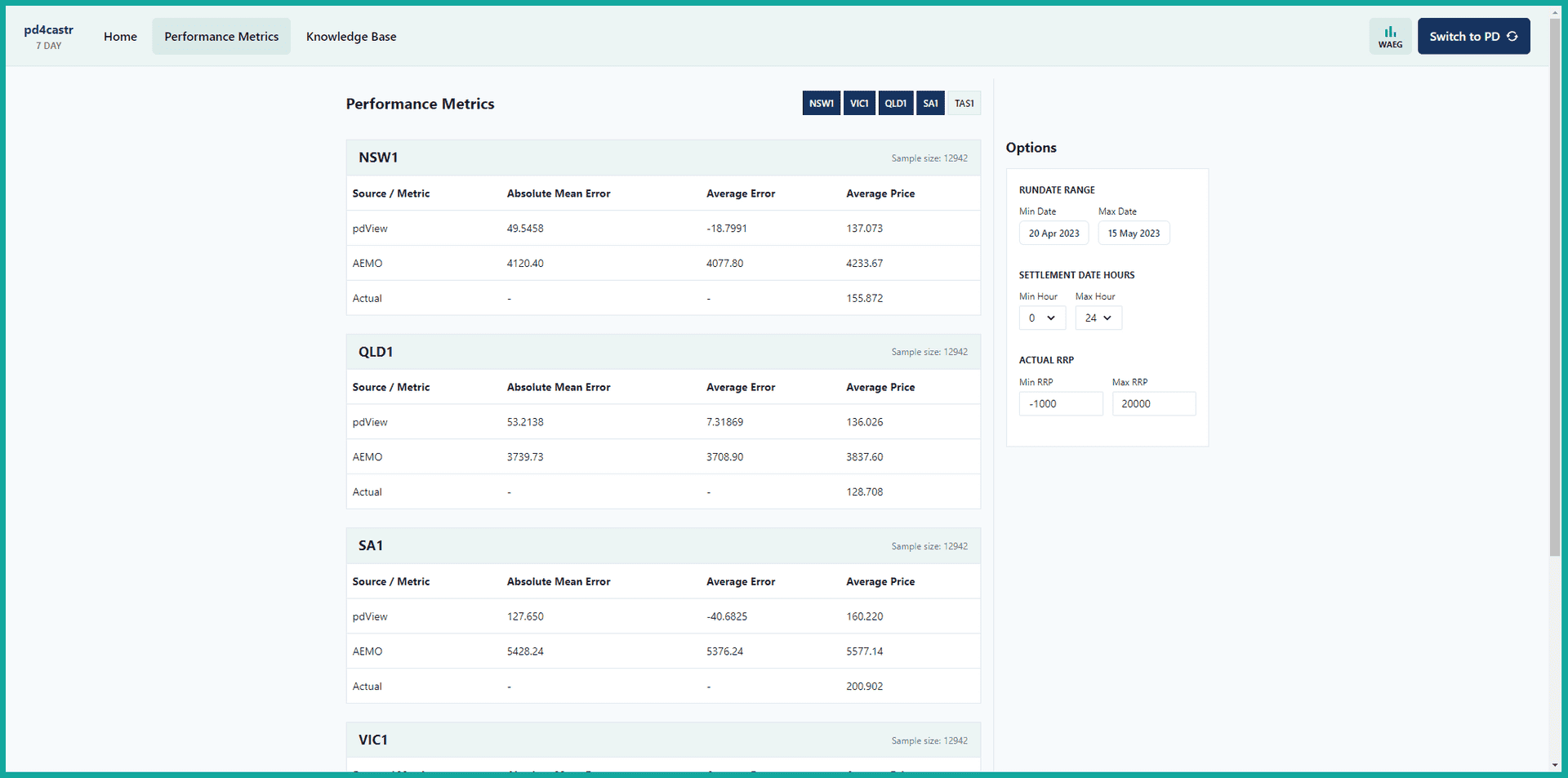Select the Performance Metrics tab
1568x778 pixels.
[x=221, y=37]
